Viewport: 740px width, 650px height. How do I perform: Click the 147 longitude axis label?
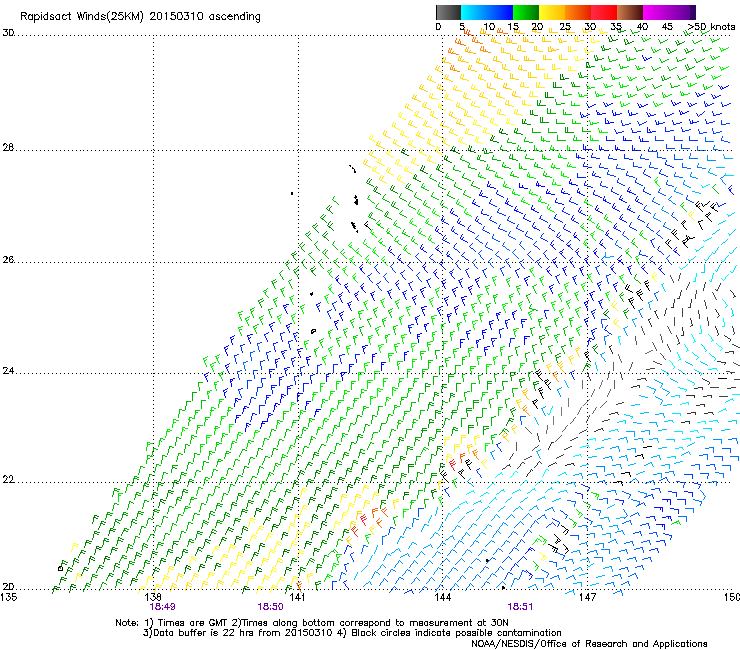coord(587,597)
